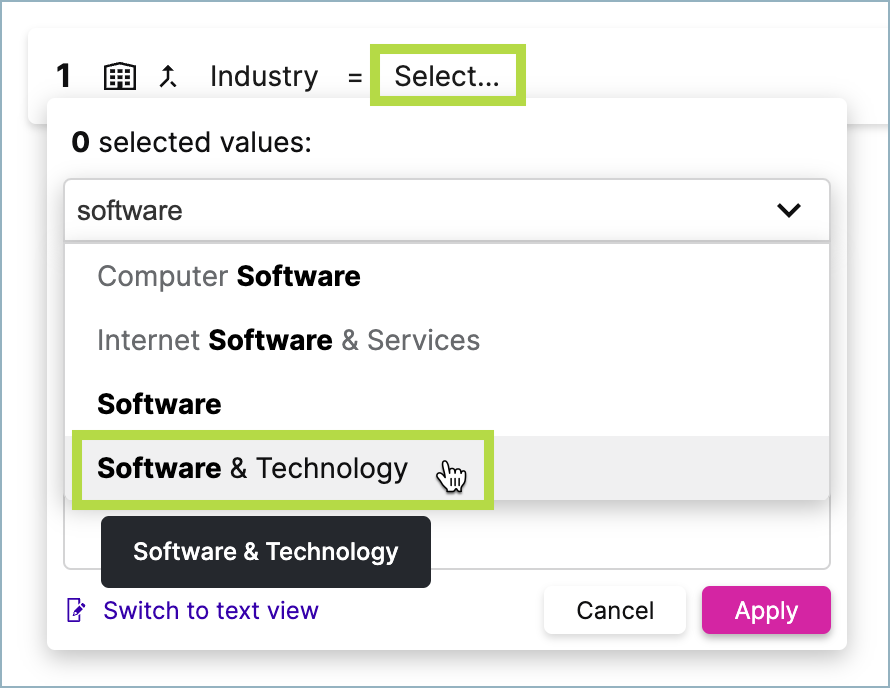This screenshot has height=688, width=890.
Task: Click the filter row number 1
Action: tap(63, 75)
